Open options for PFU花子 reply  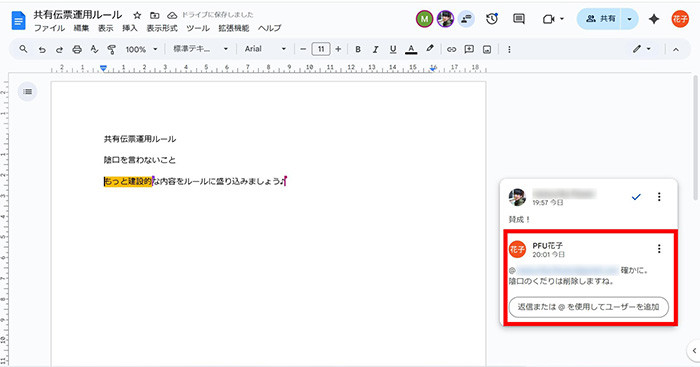pos(659,249)
